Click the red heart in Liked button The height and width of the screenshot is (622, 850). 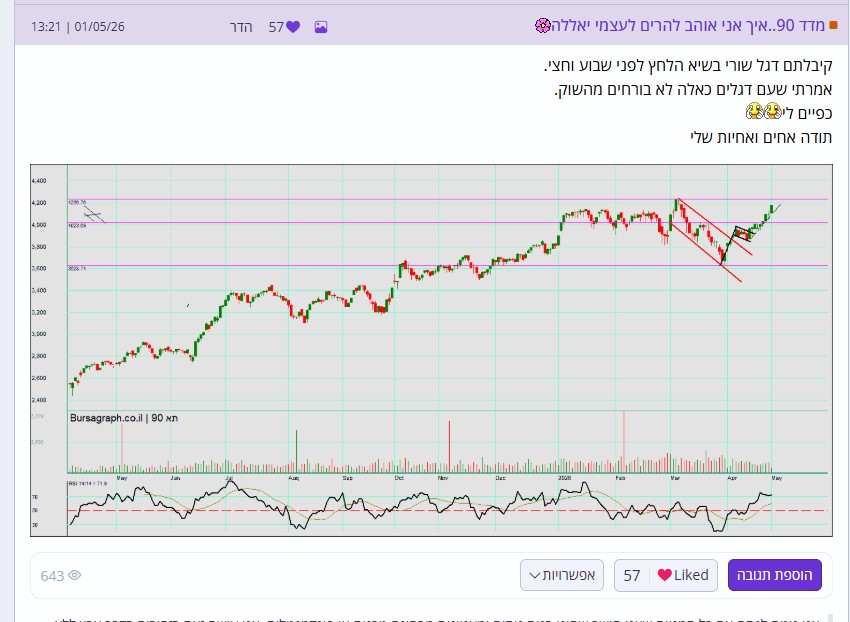click(665, 575)
